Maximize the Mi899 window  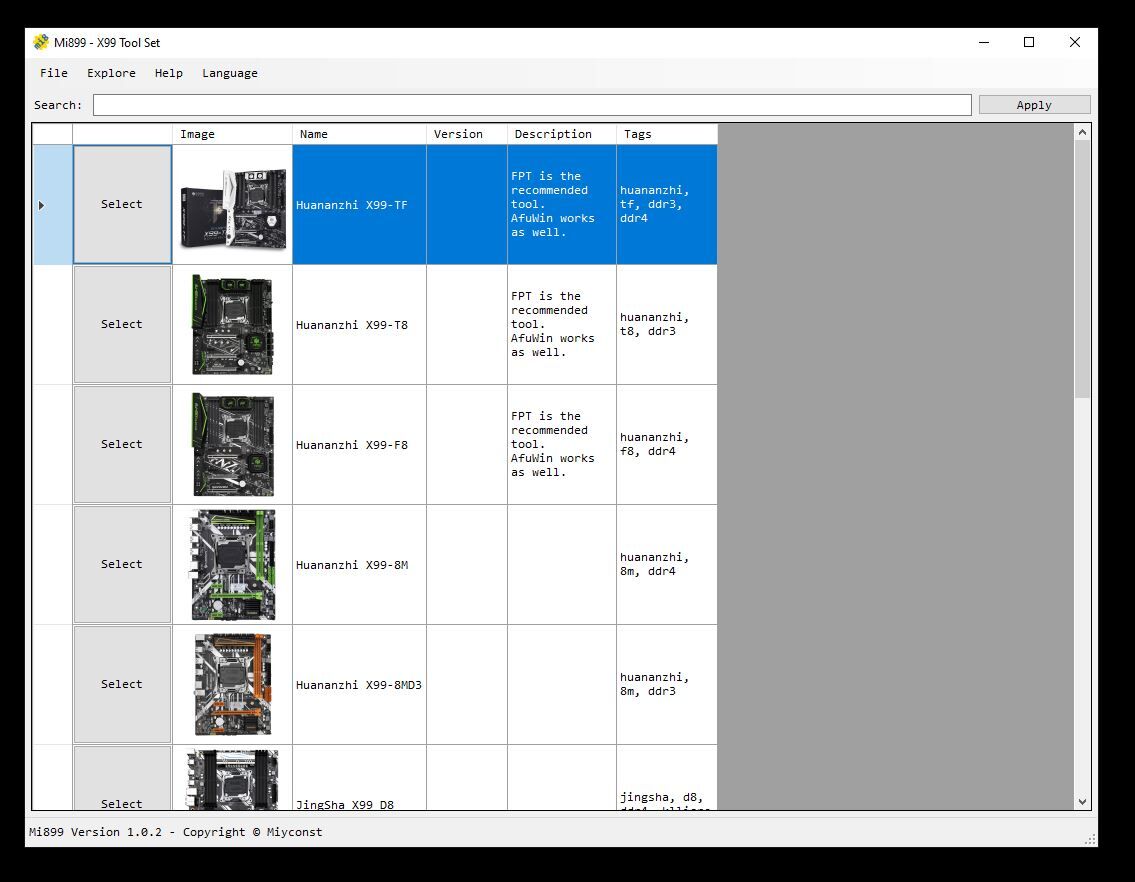tap(1029, 43)
